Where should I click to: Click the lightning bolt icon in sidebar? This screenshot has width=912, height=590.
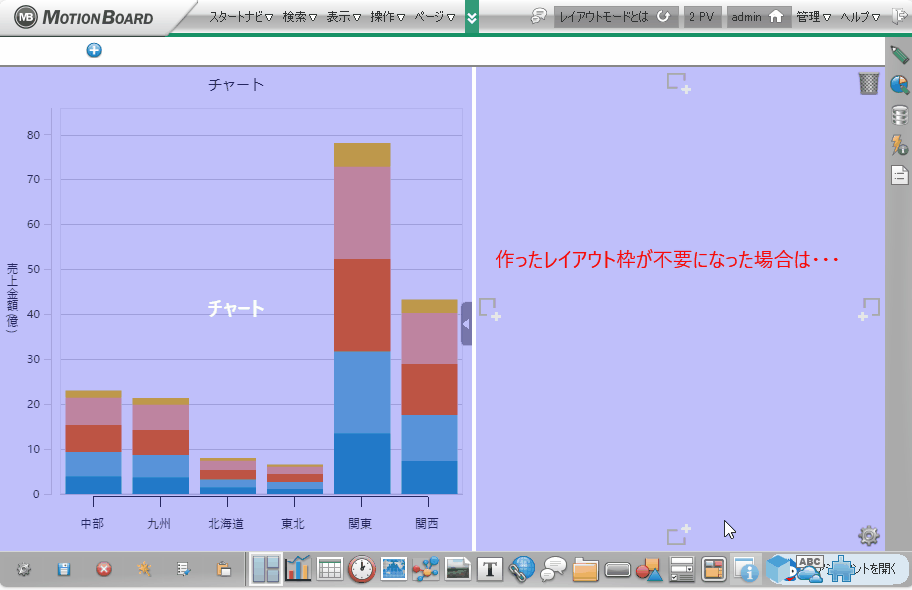point(899,145)
